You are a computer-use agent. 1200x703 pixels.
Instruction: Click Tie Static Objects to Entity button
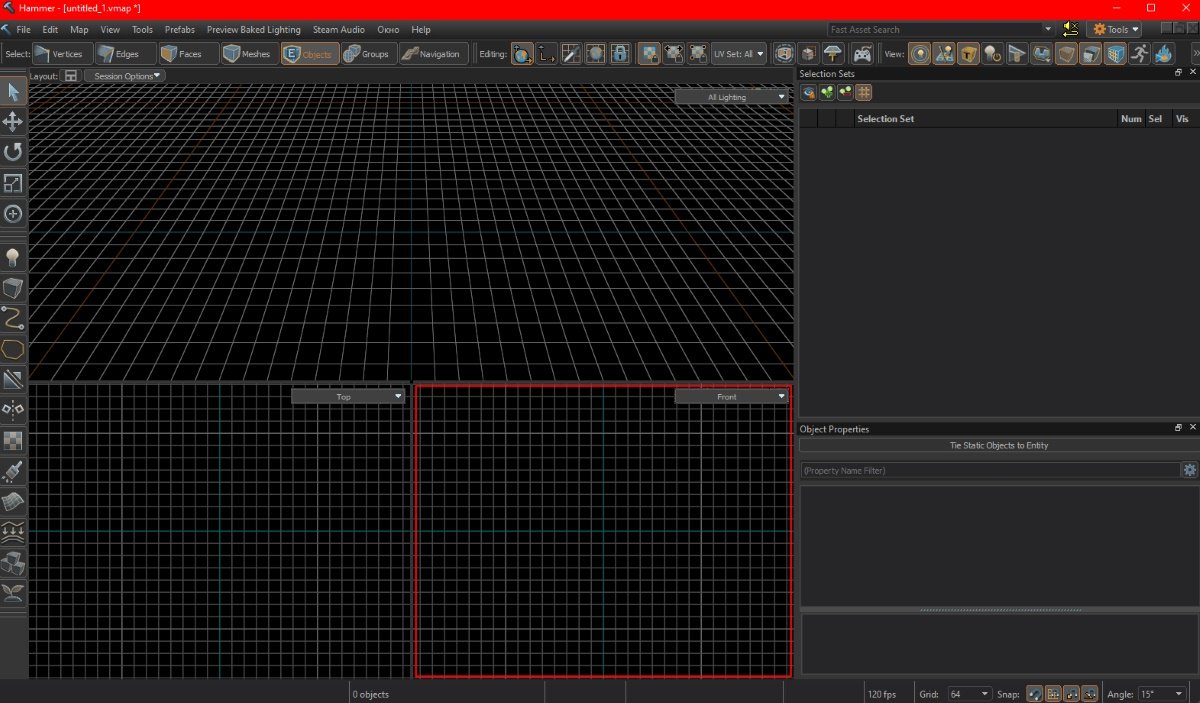tap(998, 445)
